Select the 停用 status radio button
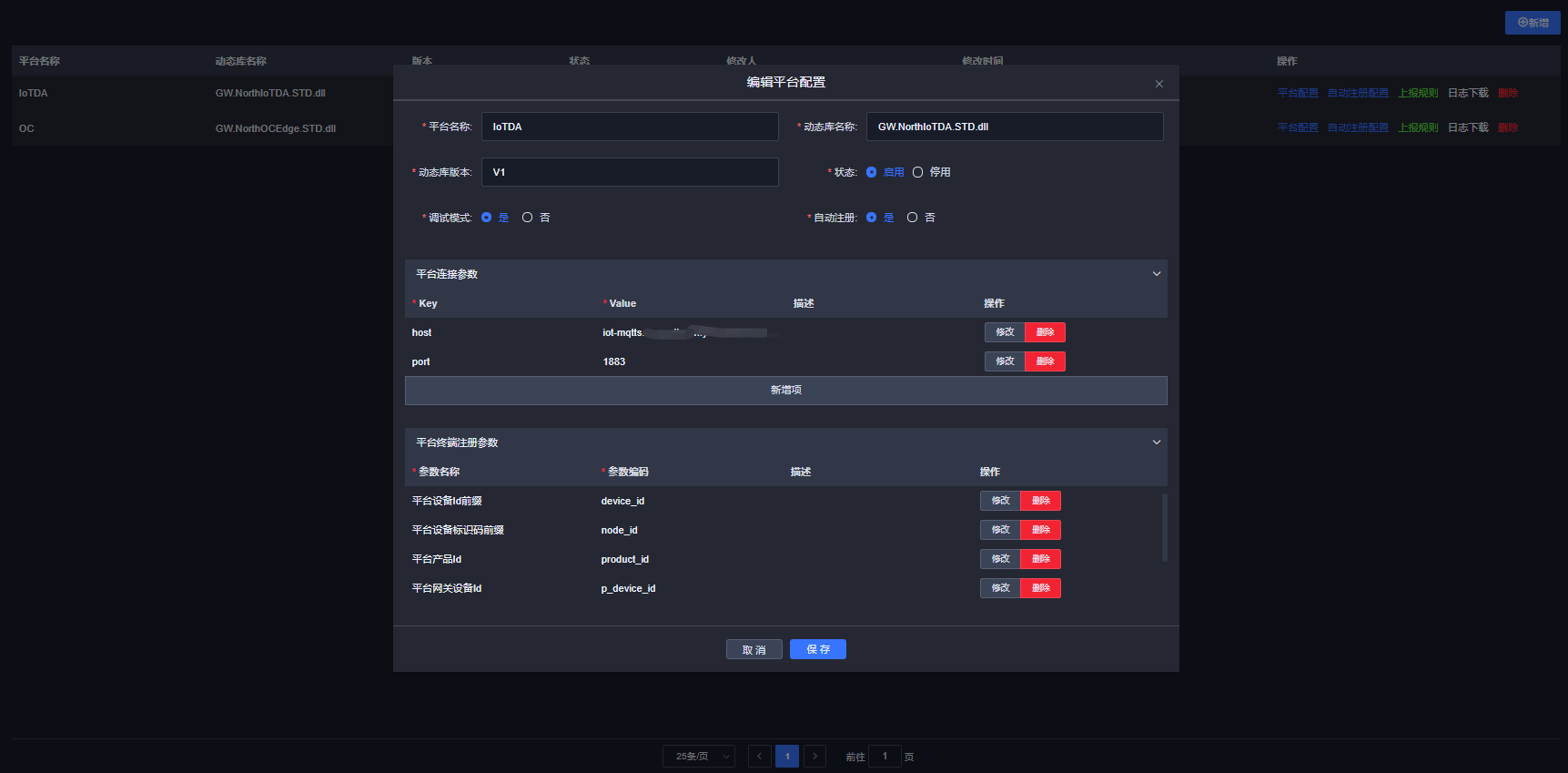Image resolution: width=1568 pixels, height=773 pixels. 917,172
